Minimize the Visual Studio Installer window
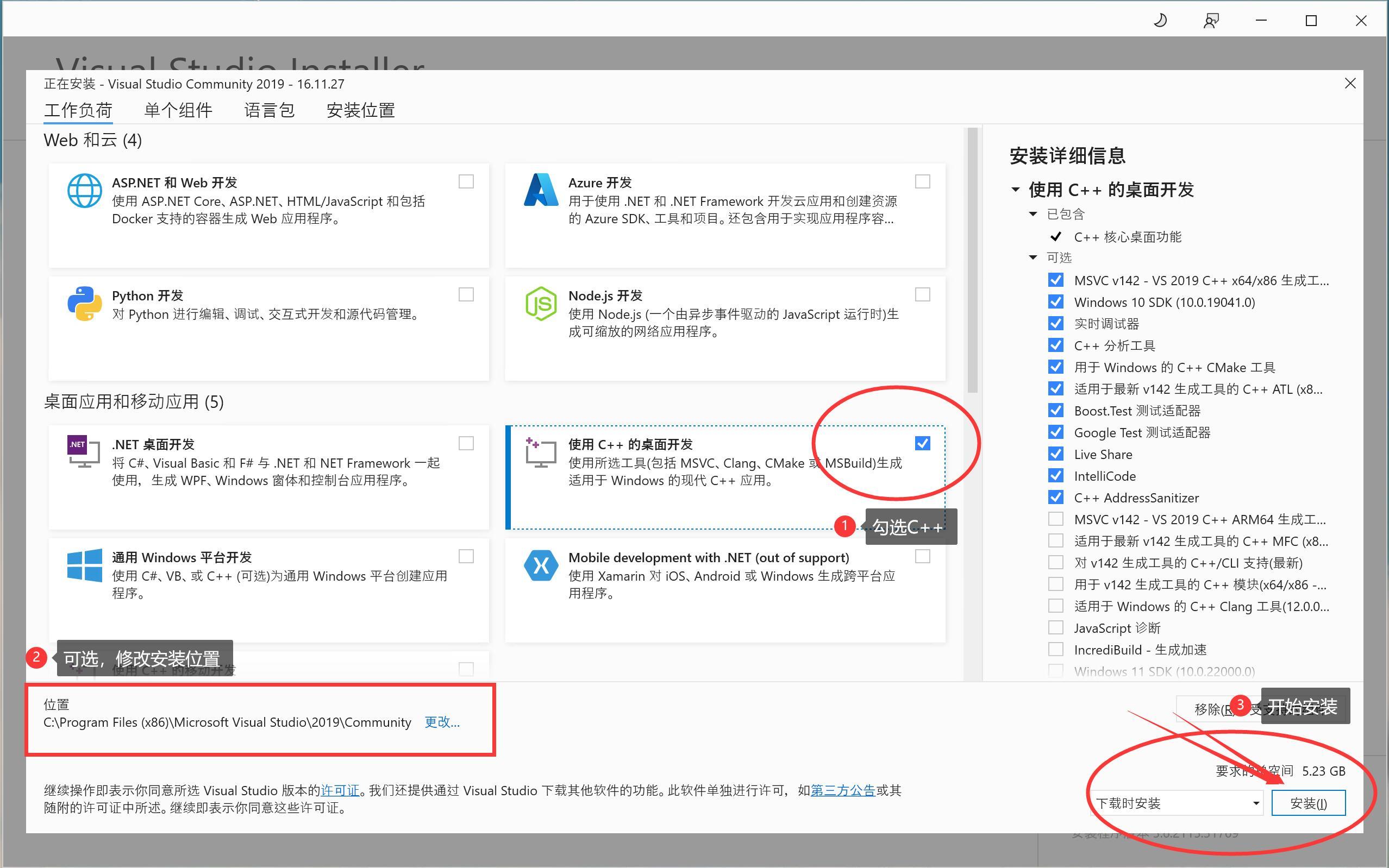1389x868 pixels. coord(1261,21)
